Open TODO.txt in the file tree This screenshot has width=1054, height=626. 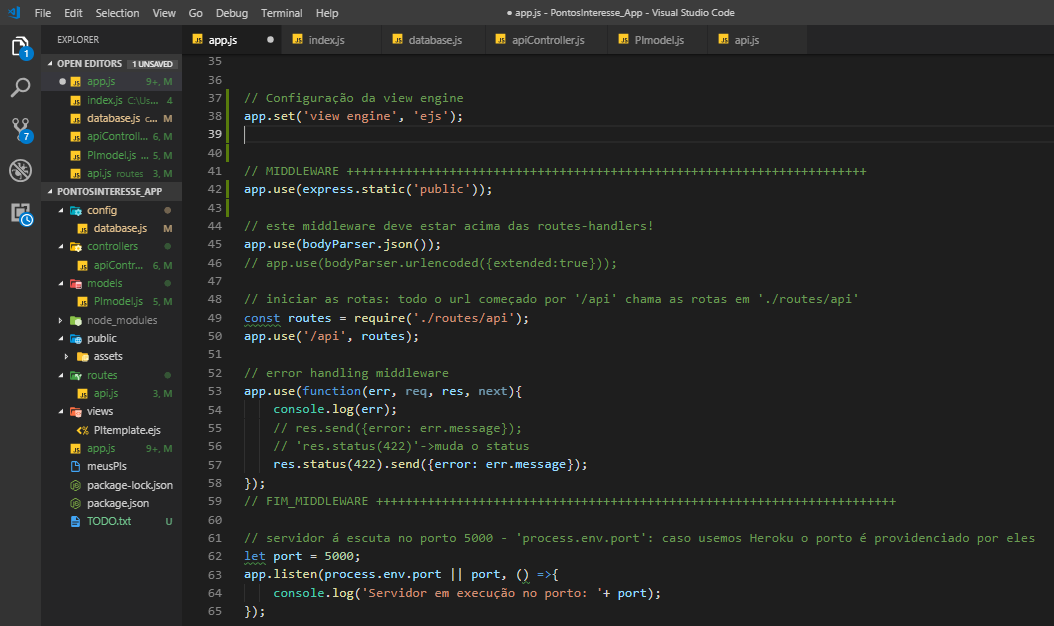108,521
